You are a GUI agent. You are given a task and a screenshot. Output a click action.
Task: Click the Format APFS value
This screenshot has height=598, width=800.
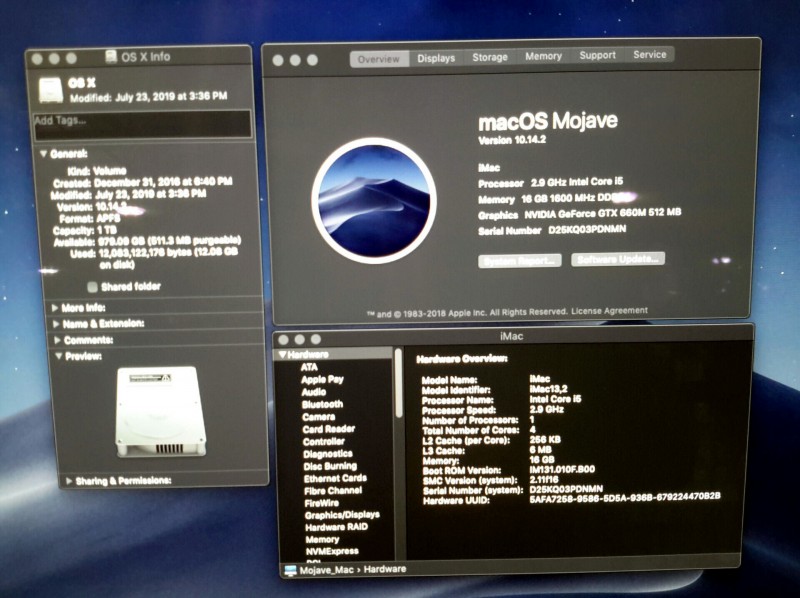point(108,218)
